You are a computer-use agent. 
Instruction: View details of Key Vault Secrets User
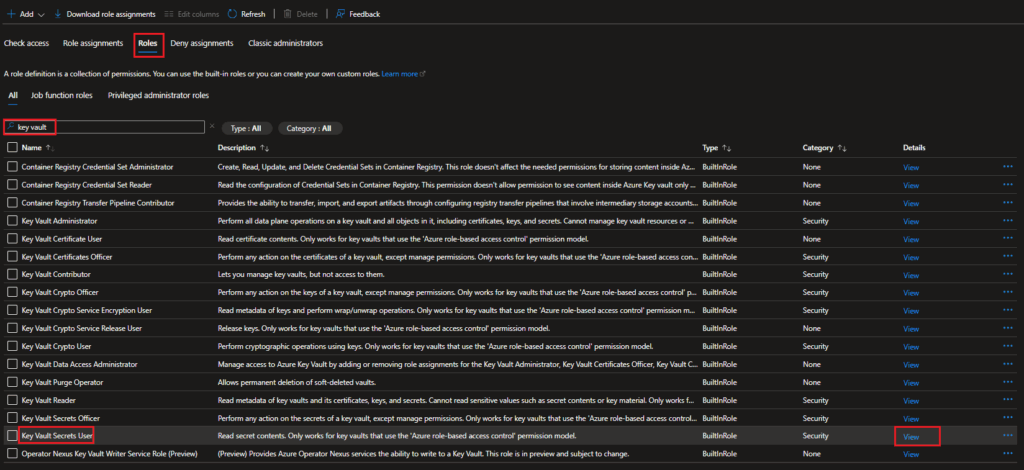(x=910, y=436)
